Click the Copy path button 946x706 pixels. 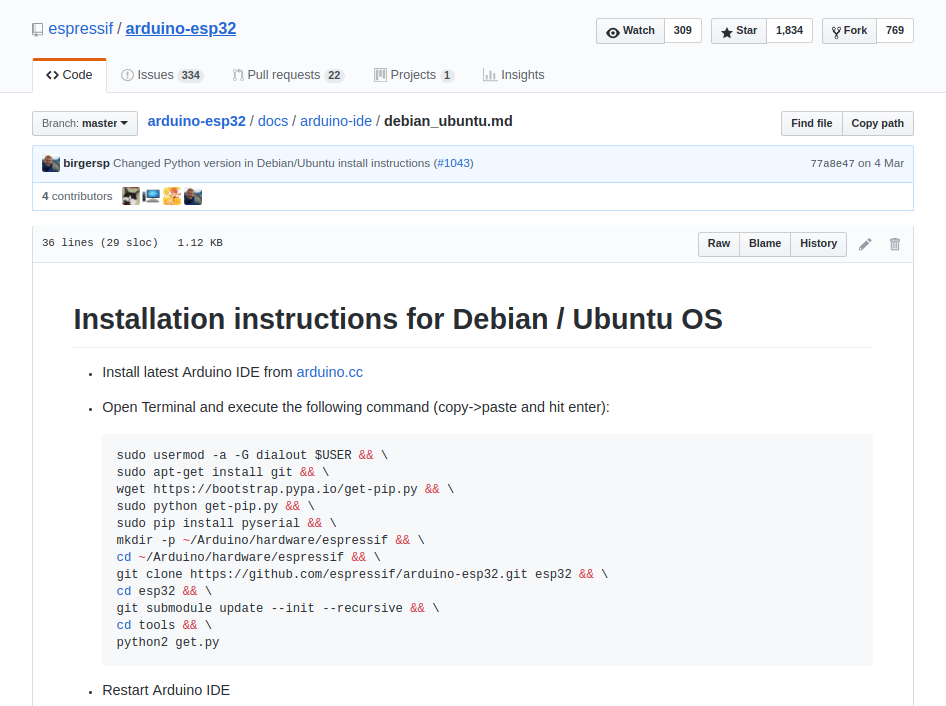click(x=878, y=124)
